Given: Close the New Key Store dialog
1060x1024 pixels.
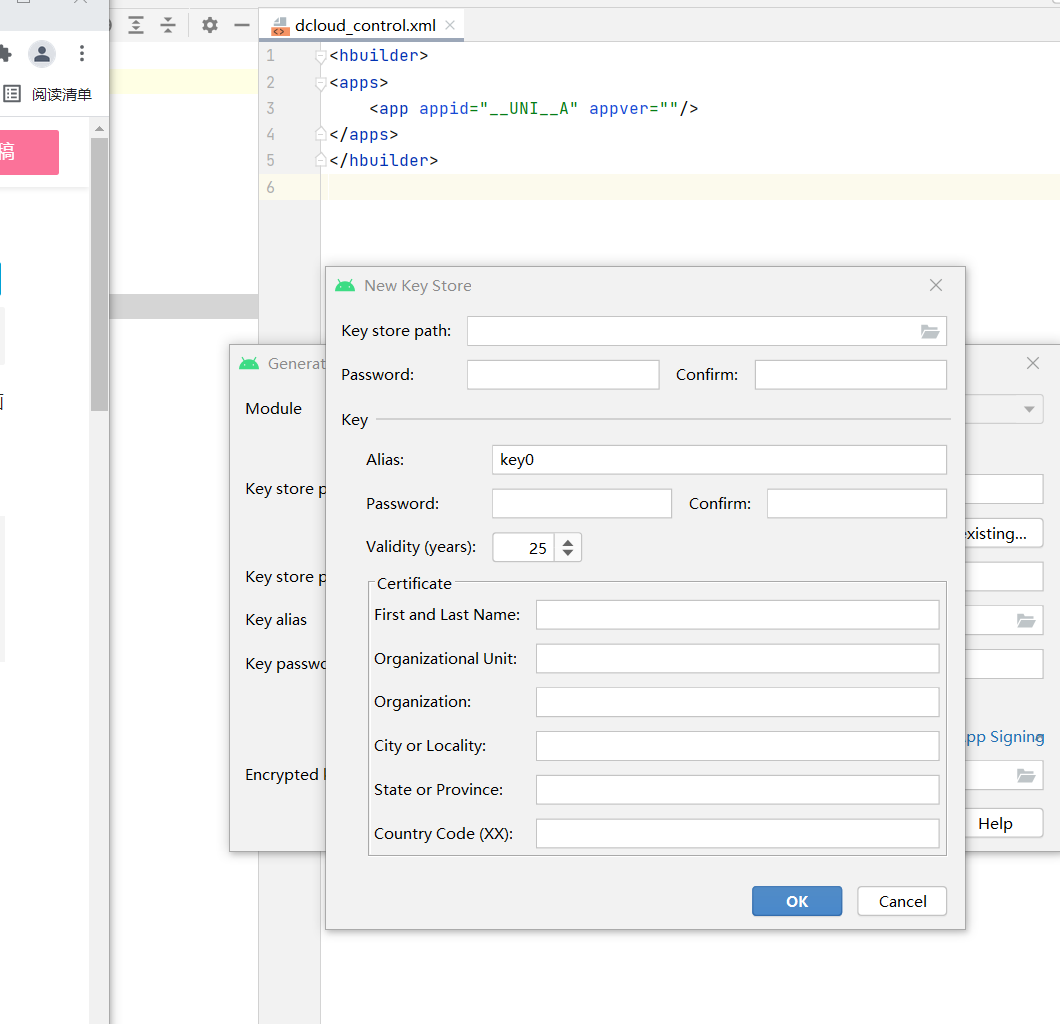Looking at the screenshot, I should tap(936, 285).
